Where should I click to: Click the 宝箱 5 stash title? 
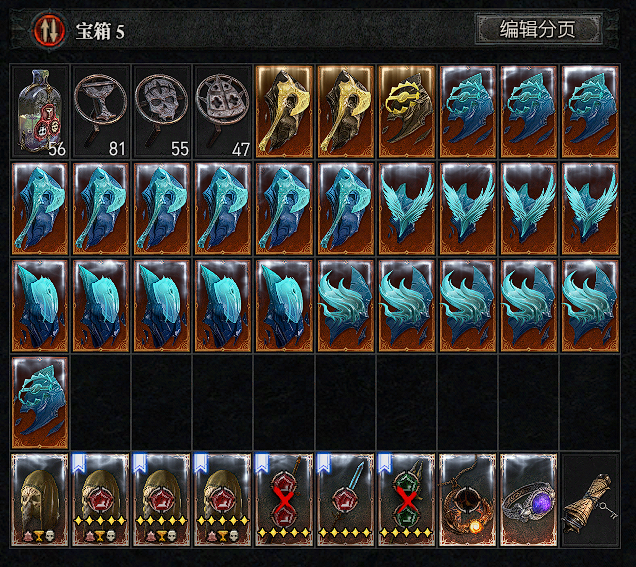click(x=100, y=31)
